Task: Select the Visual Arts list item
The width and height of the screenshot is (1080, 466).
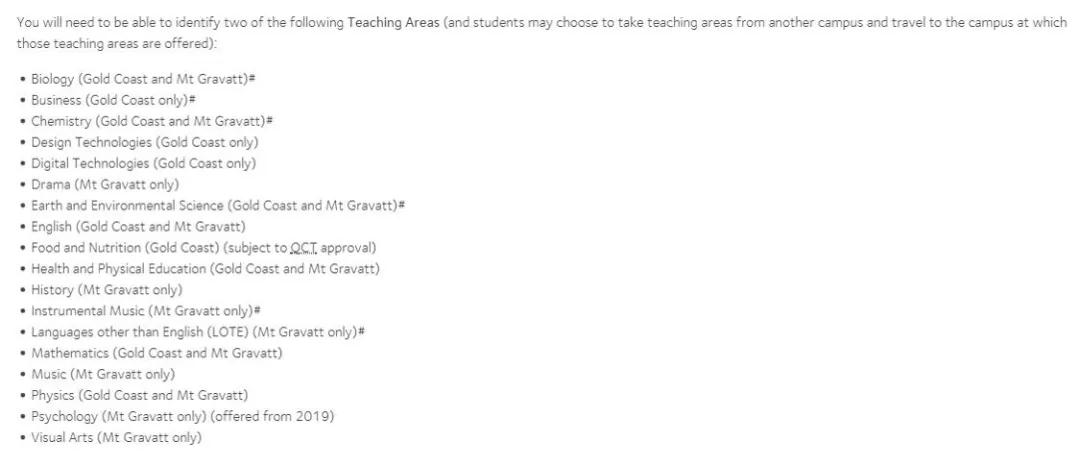Action: point(116,437)
